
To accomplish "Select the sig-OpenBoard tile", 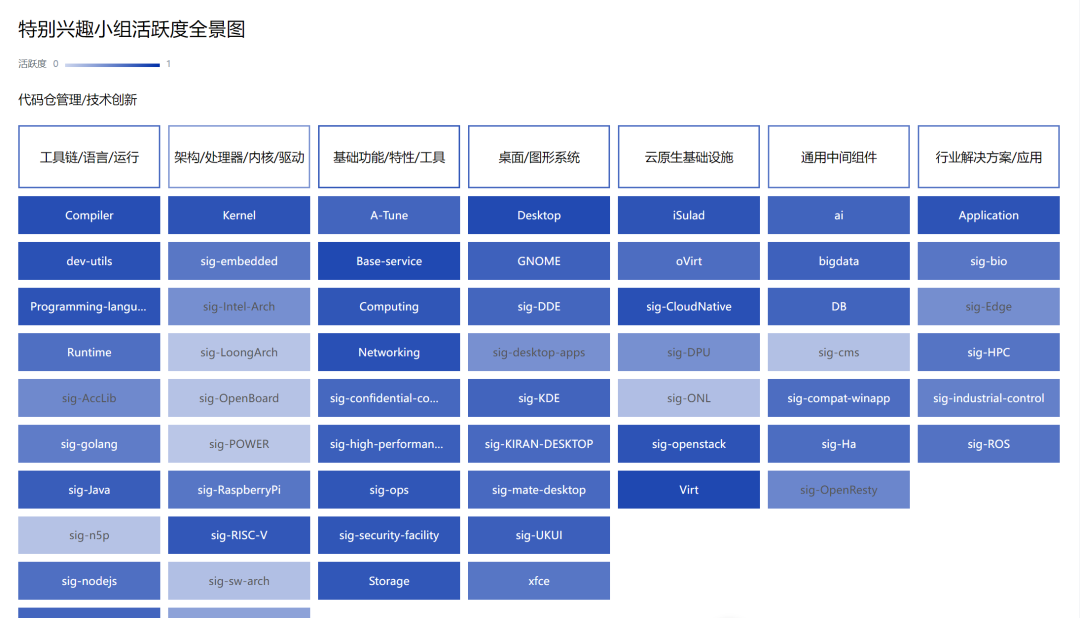I will (x=239, y=398).
